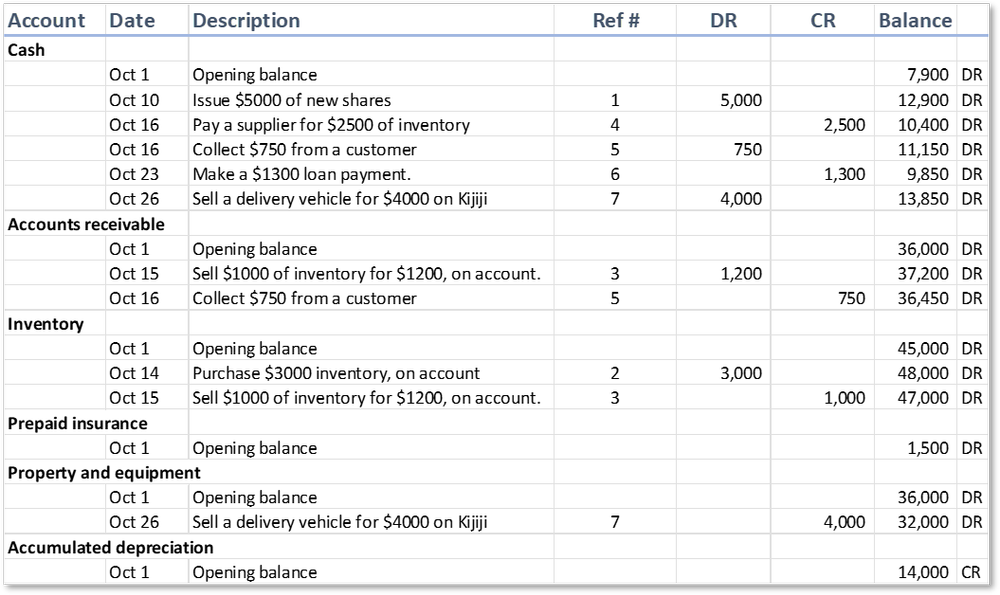
Task: Click the 48,000 balance cell
Action: 923,373
